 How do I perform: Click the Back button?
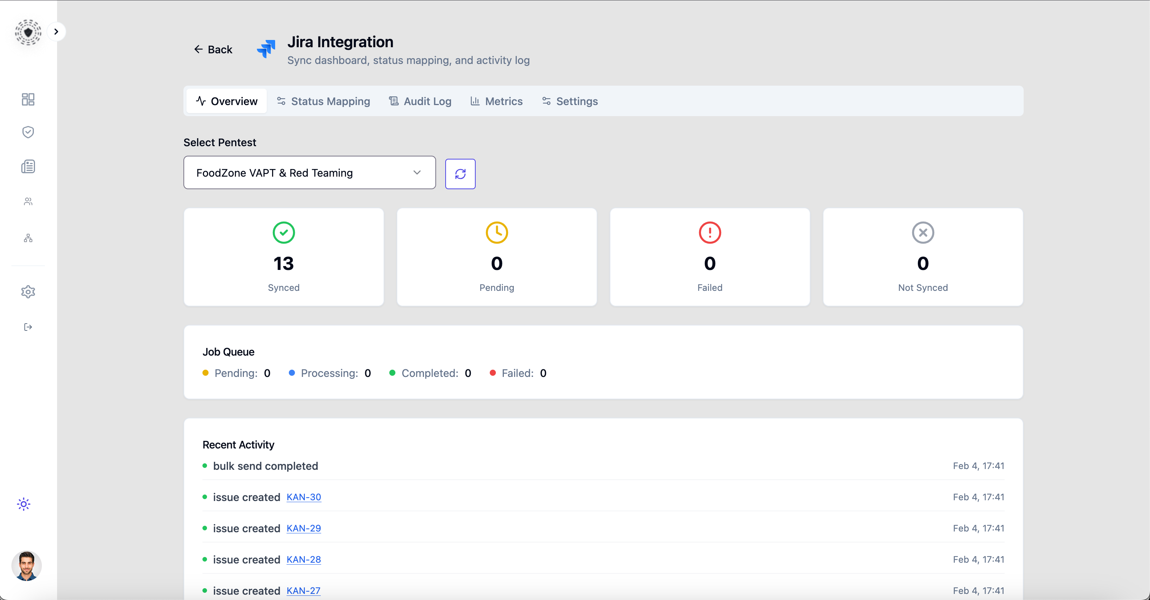(x=213, y=49)
